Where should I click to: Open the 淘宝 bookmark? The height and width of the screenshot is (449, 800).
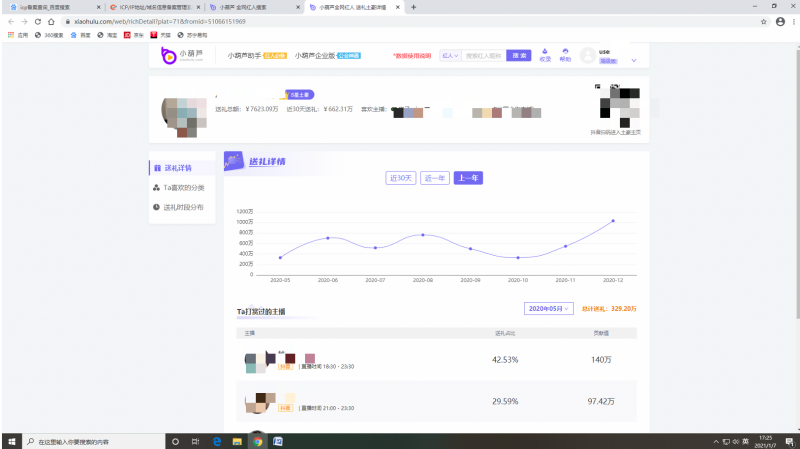click(x=107, y=35)
